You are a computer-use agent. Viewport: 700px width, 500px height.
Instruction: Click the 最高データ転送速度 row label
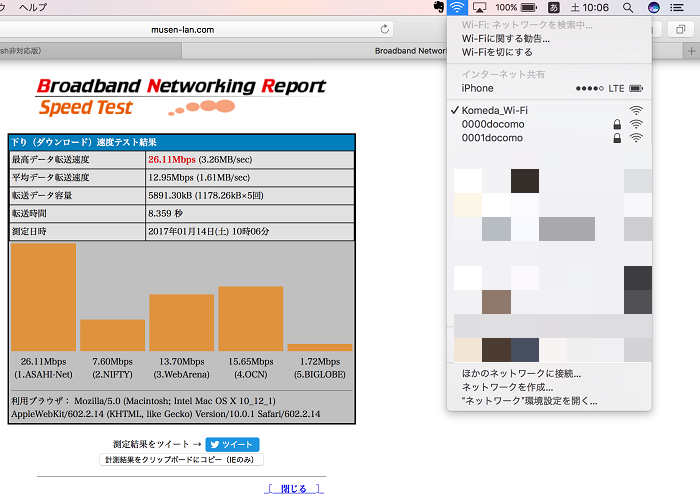coord(50,159)
